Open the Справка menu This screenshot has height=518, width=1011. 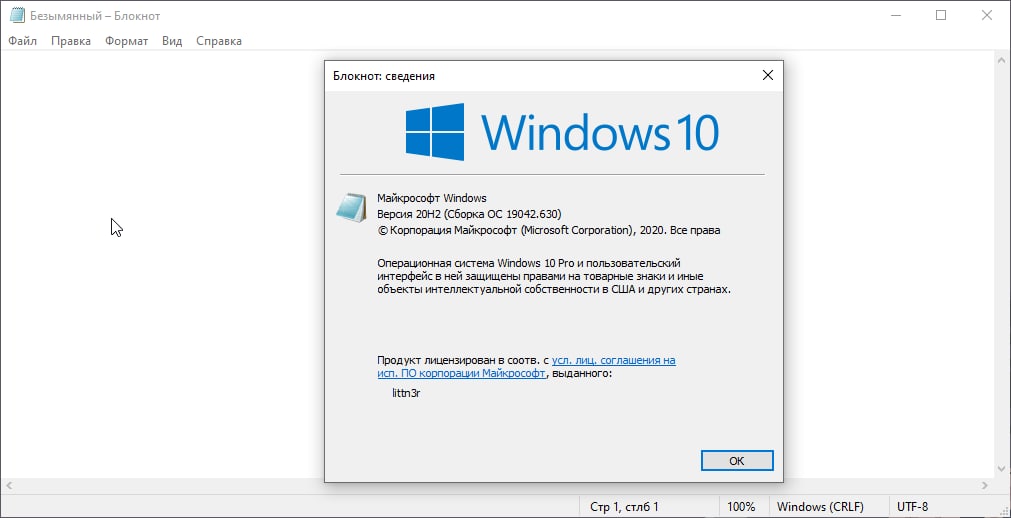point(219,41)
